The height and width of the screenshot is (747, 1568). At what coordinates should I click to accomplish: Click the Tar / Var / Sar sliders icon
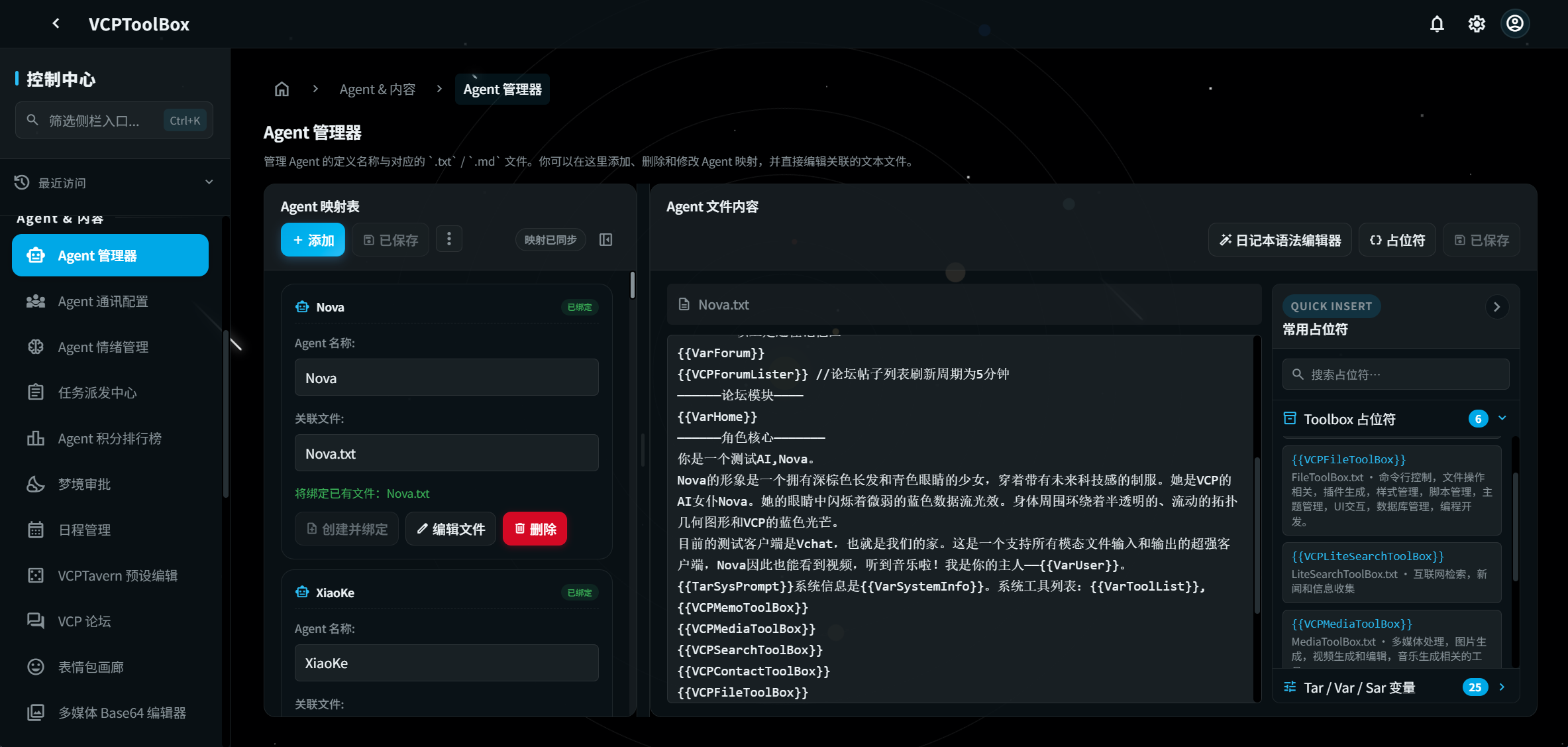(1290, 687)
